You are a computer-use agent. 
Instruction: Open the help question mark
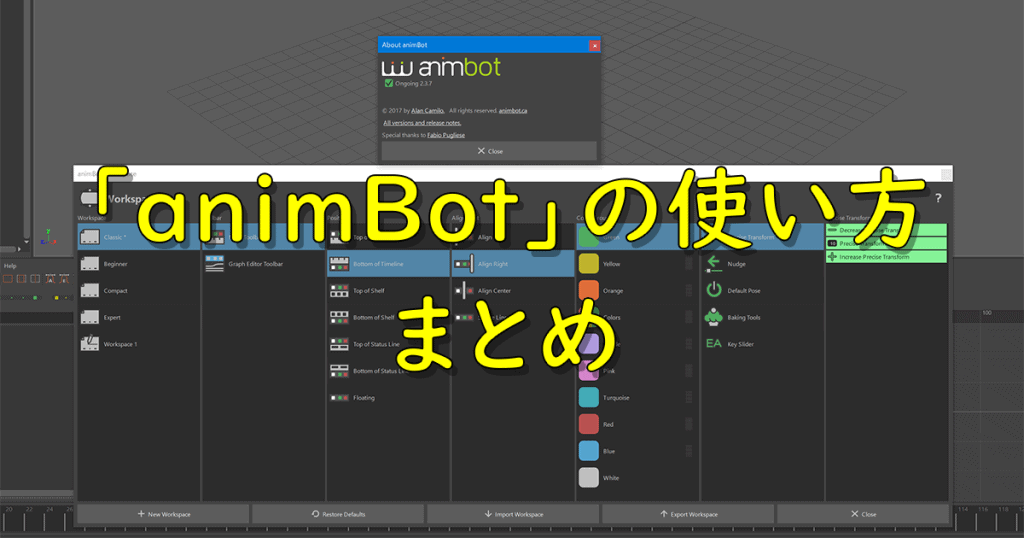[x=938, y=198]
